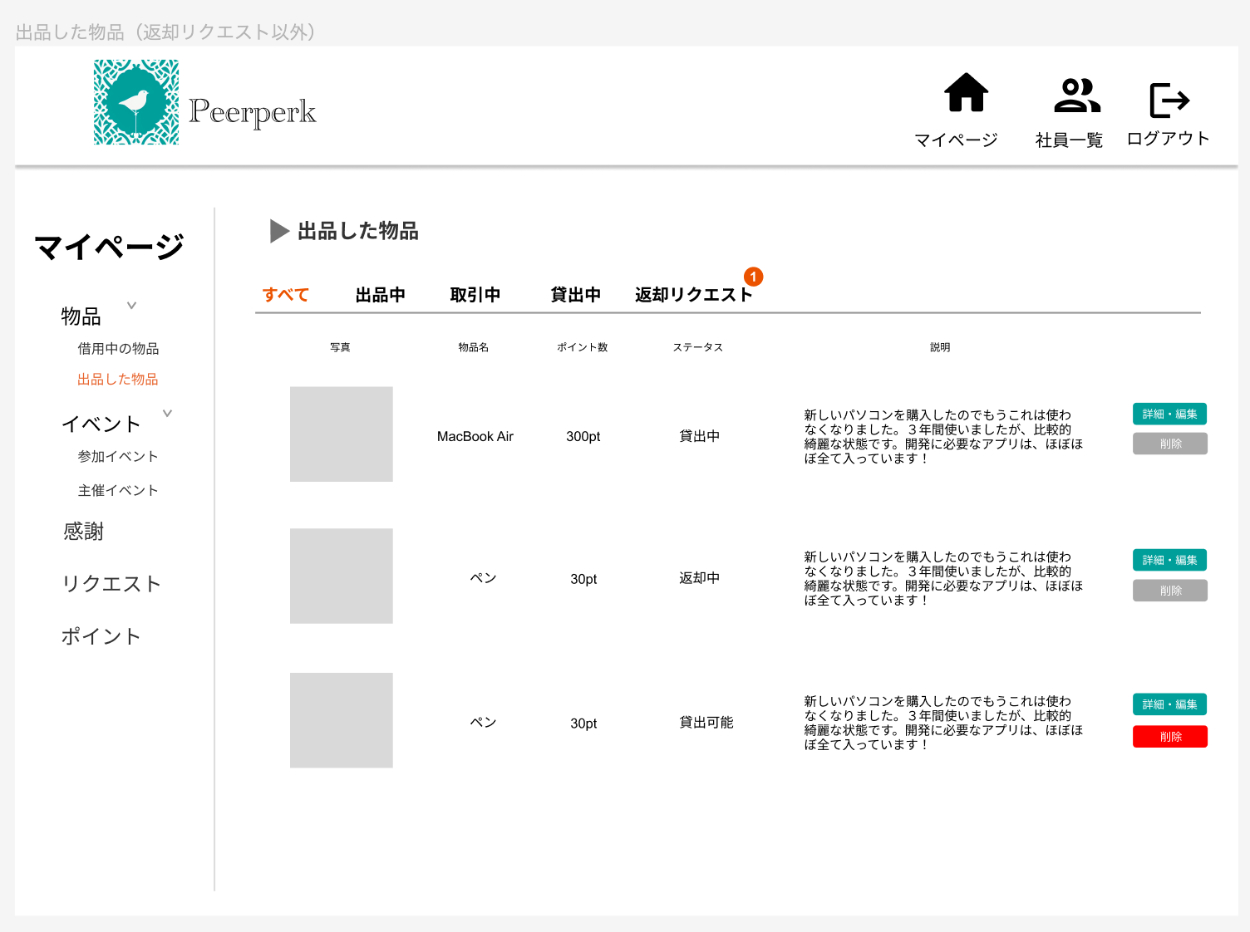Open 参加イベント in the sidebar
Viewport: 1250px width, 932px height.
click(x=118, y=457)
